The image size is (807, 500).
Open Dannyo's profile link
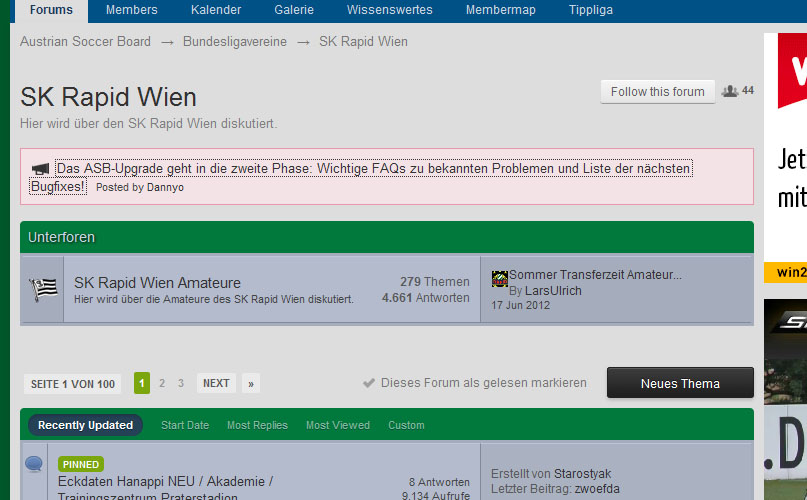165,187
